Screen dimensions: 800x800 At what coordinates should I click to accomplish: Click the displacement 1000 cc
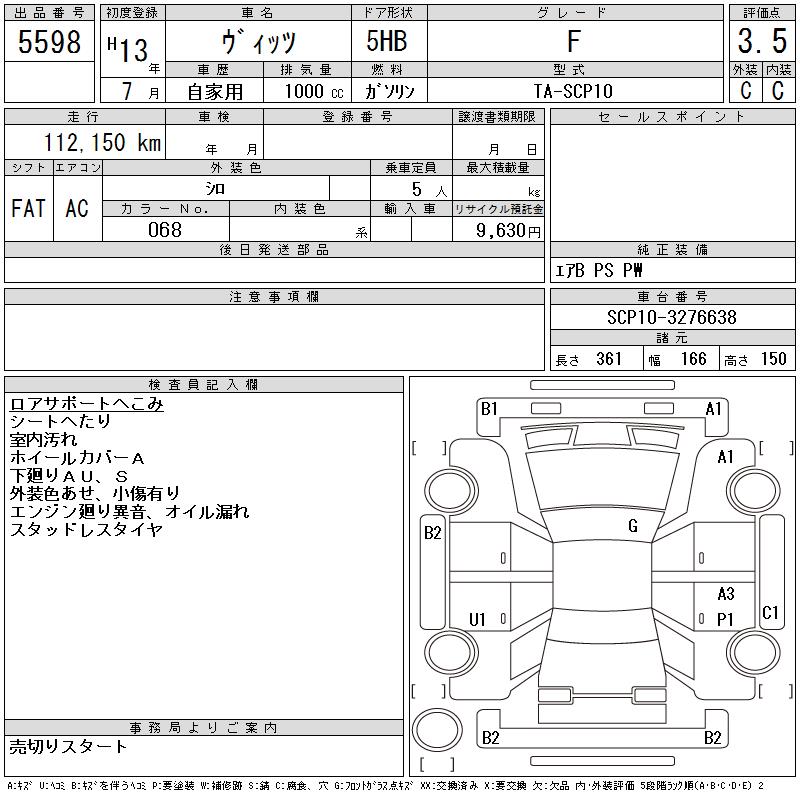314,91
